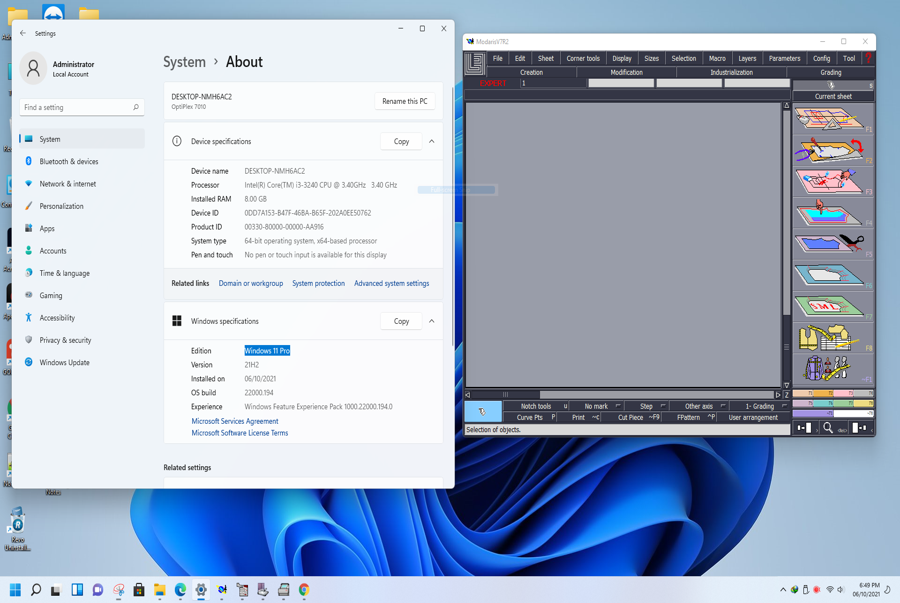This screenshot has width=900, height=603.
Task: Click the Find a setting search box
Action: click(x=80, y=107)
